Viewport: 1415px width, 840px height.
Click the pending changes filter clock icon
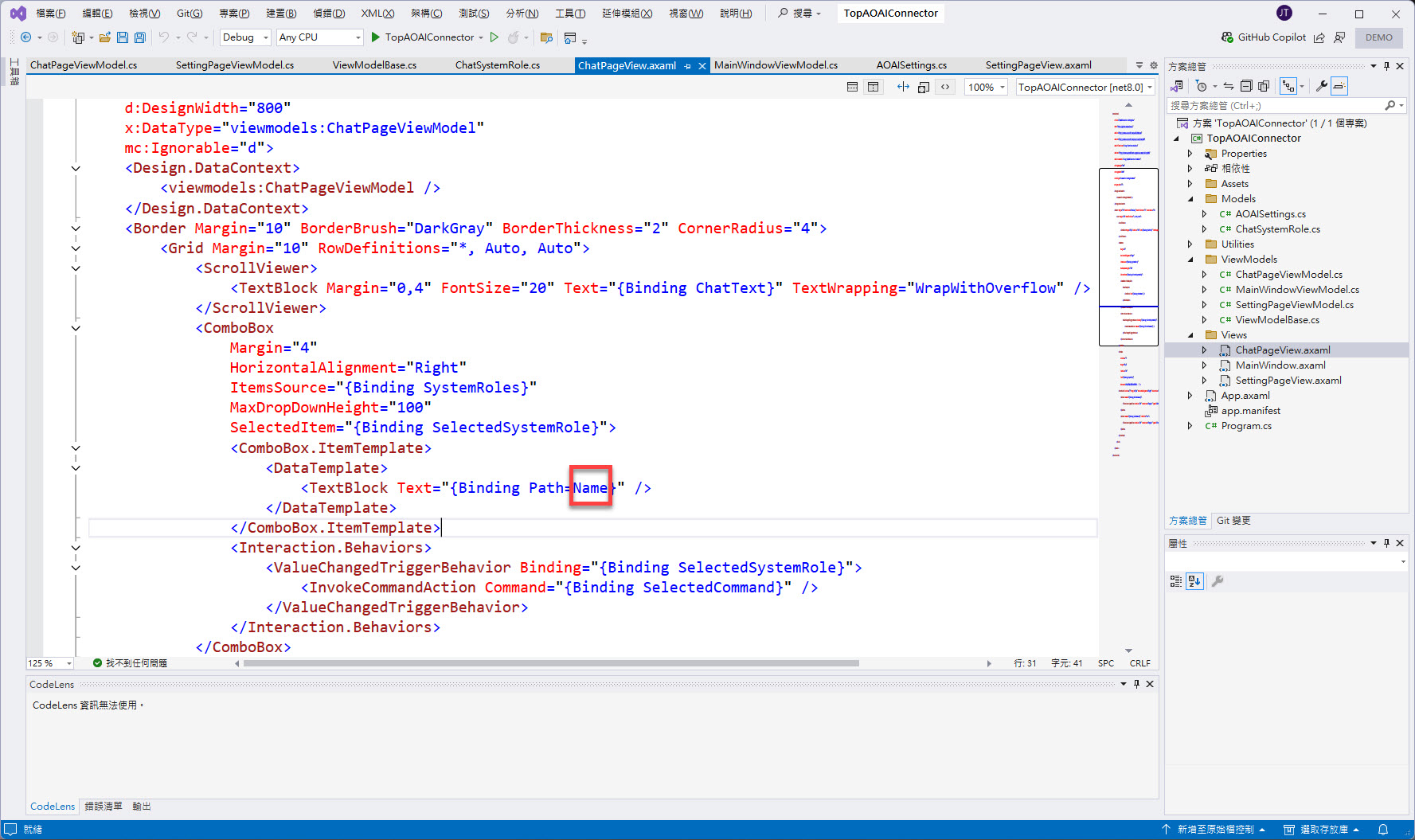click(x=1202, y=86)
